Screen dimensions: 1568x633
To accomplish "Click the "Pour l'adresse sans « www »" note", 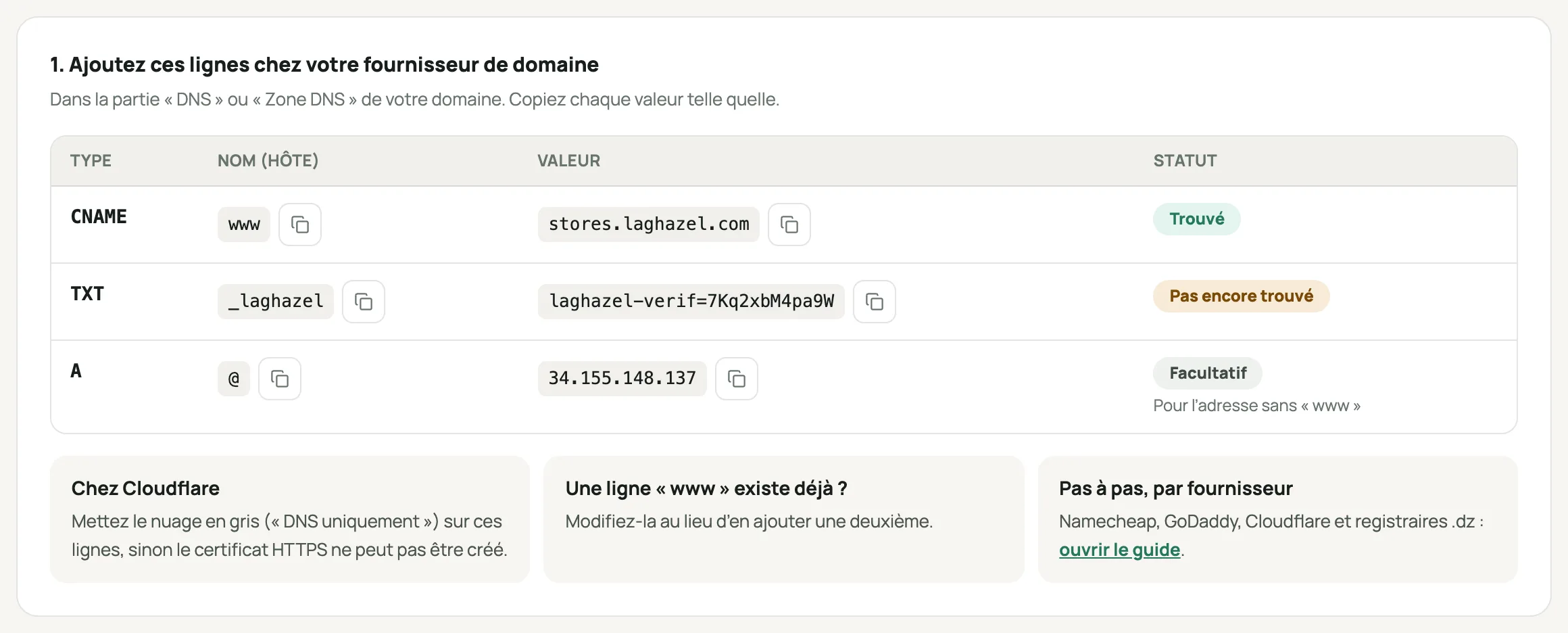I will (1256, 406).
